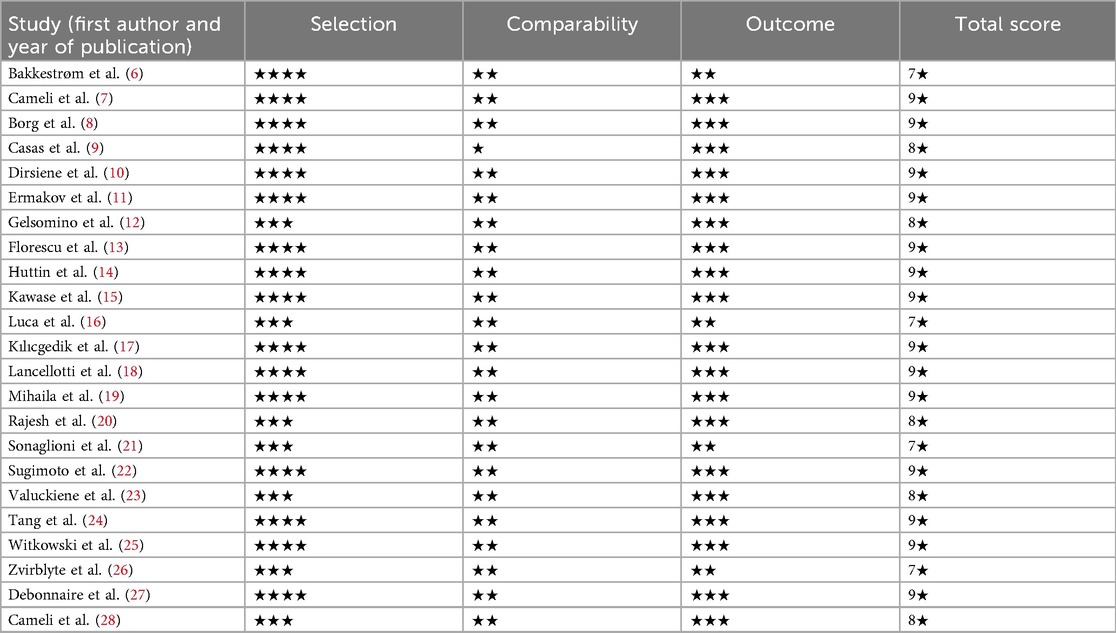The image size is (1116, 633).
Task: Click Outcome stars in Zvirblyte et al. row
Action: tap(703, 570)
